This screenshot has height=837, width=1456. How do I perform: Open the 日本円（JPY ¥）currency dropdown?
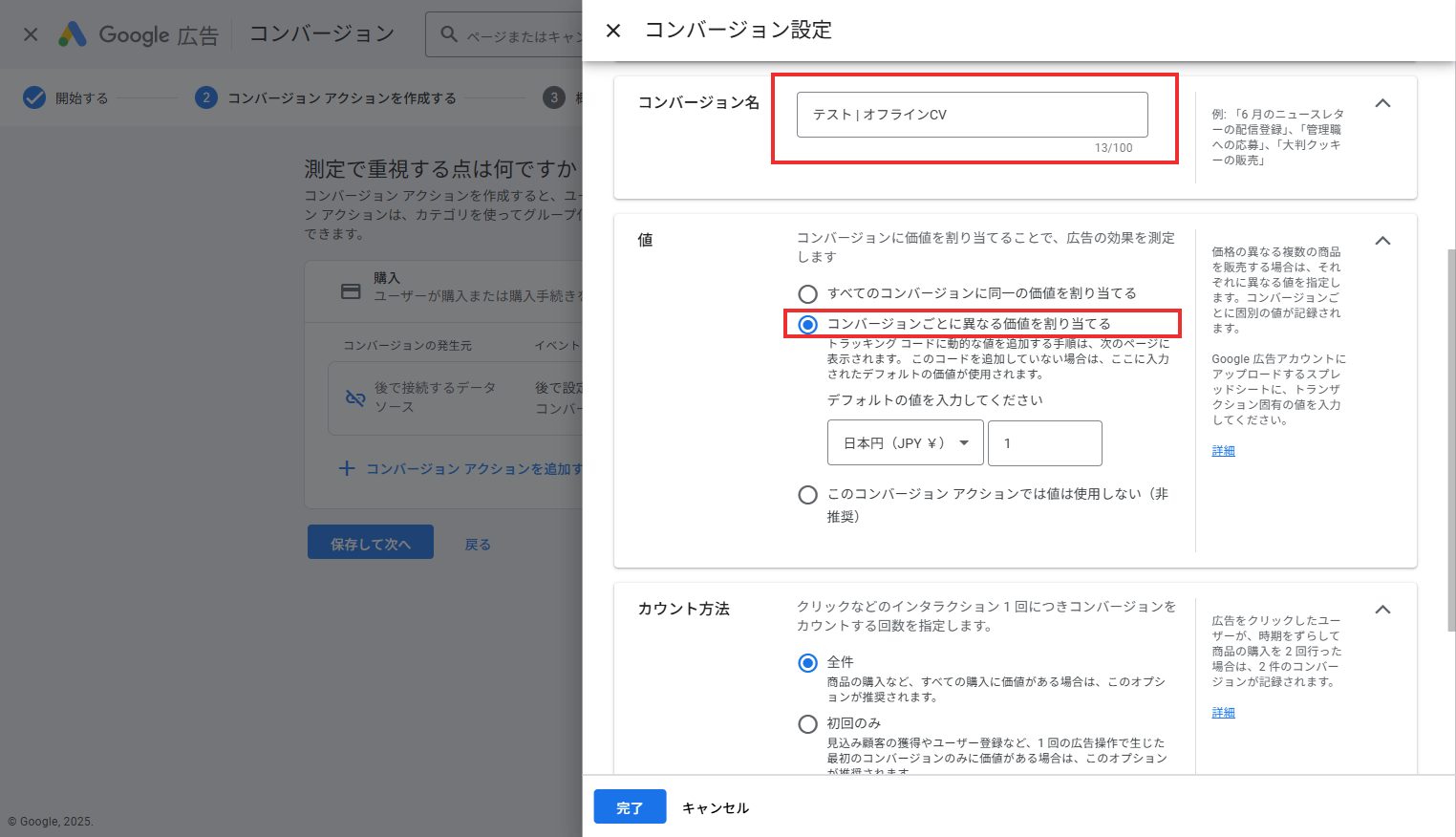(904, 442)
